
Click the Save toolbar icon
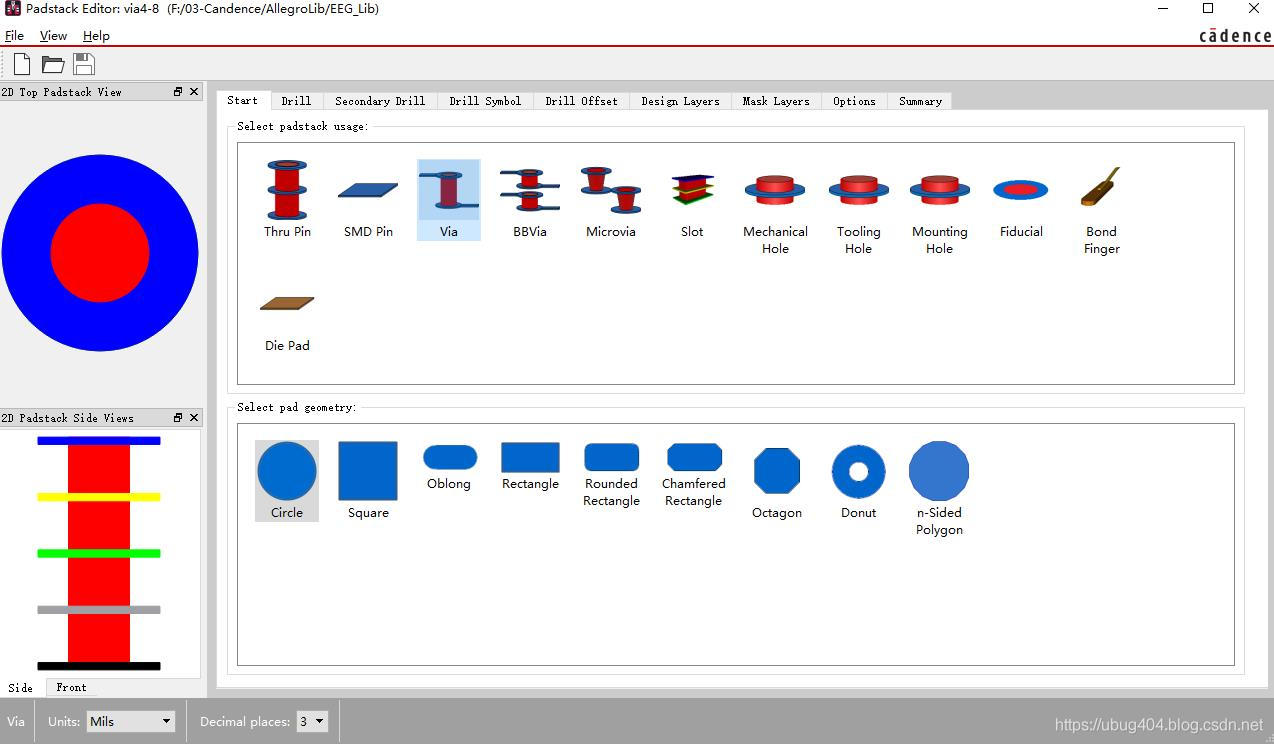point(84,64)
